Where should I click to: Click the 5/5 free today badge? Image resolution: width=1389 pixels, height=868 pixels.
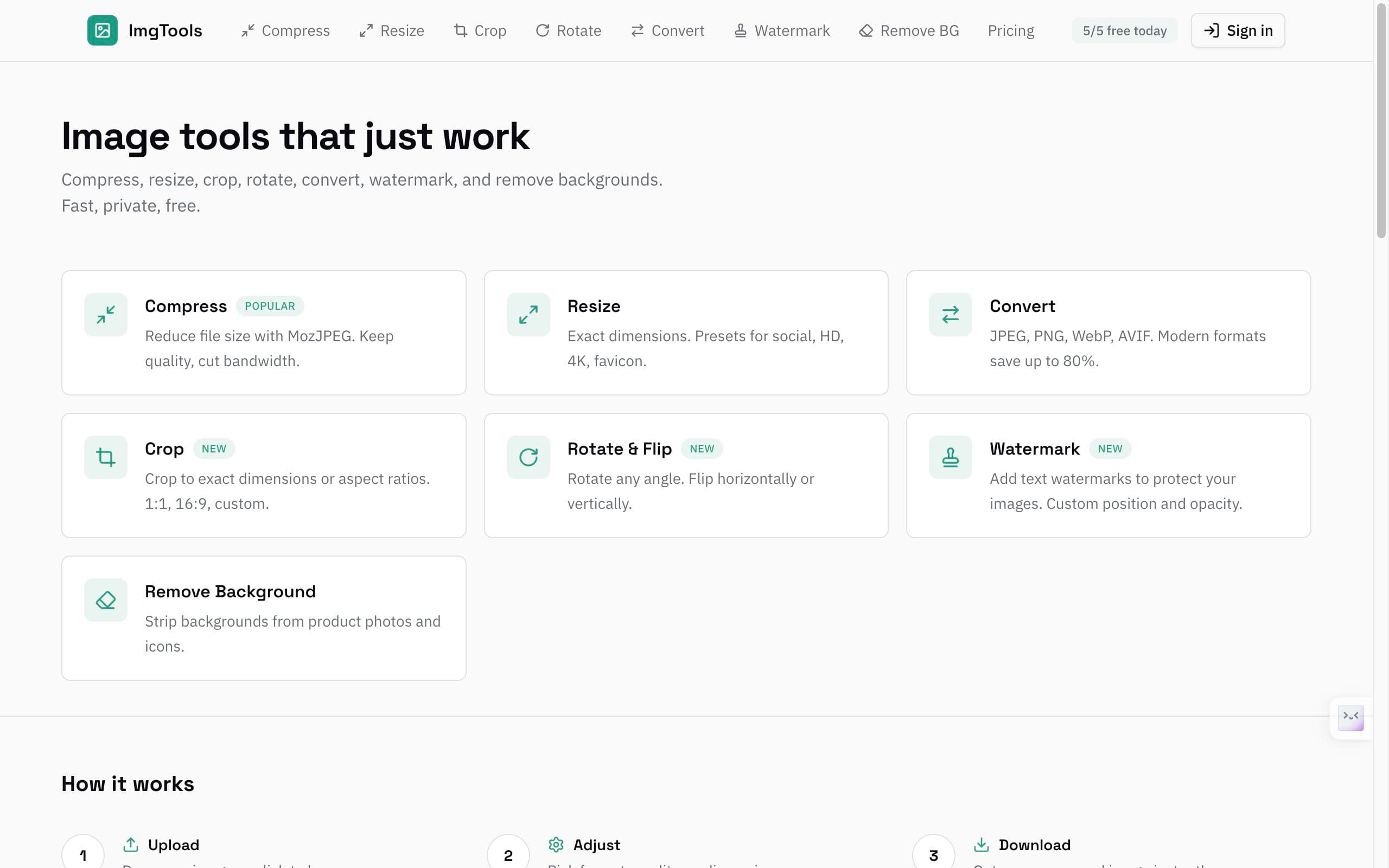coord(1124,30)
